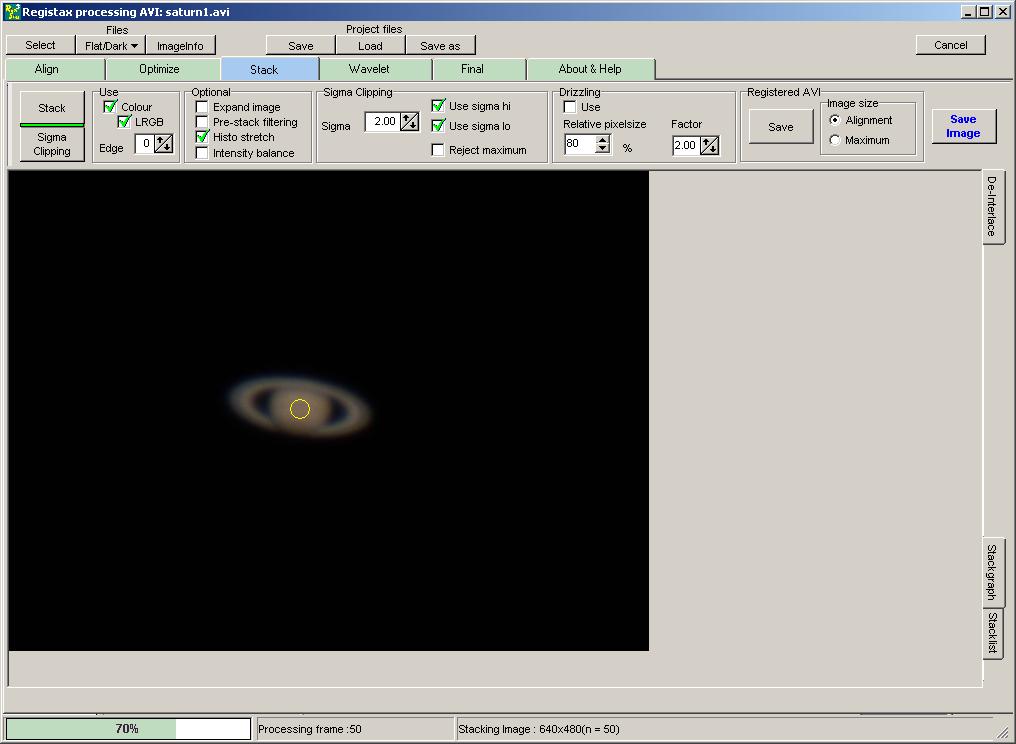The image size is (1016, 744).
Task: Select Maximum image size radio
Action: point(835,140)
